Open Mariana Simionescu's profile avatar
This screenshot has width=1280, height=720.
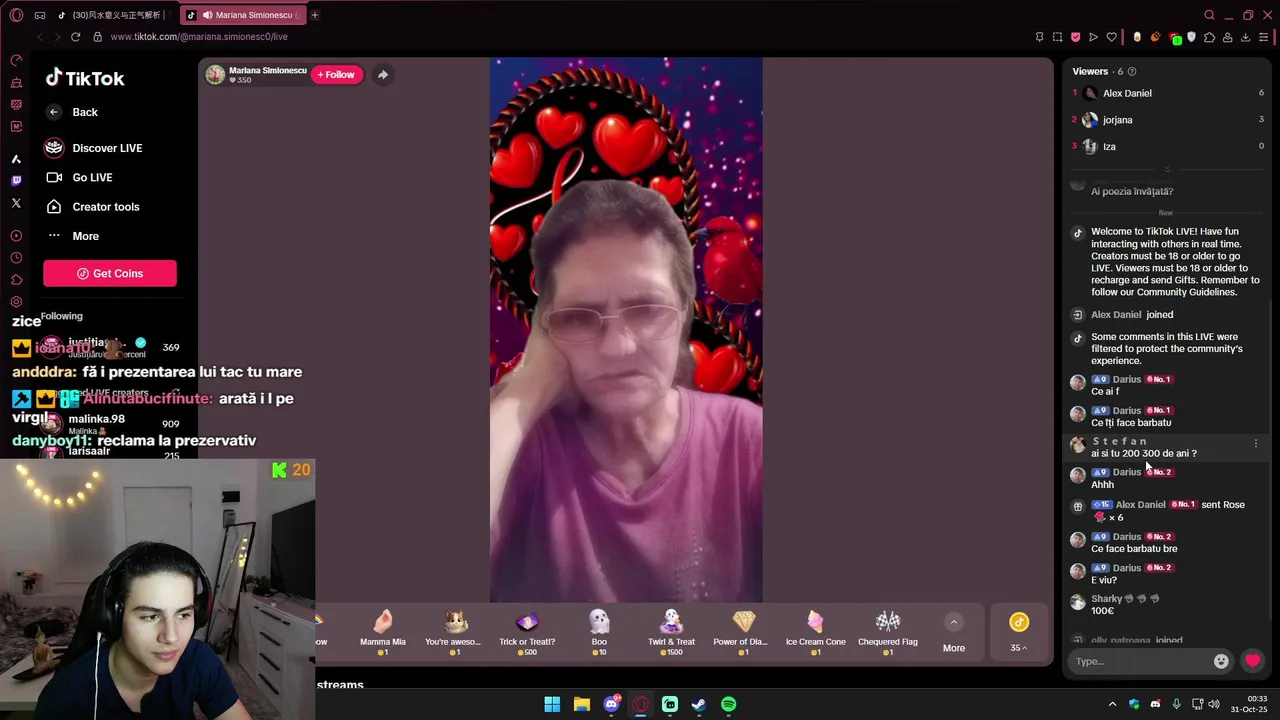click(x=215, y=74)
